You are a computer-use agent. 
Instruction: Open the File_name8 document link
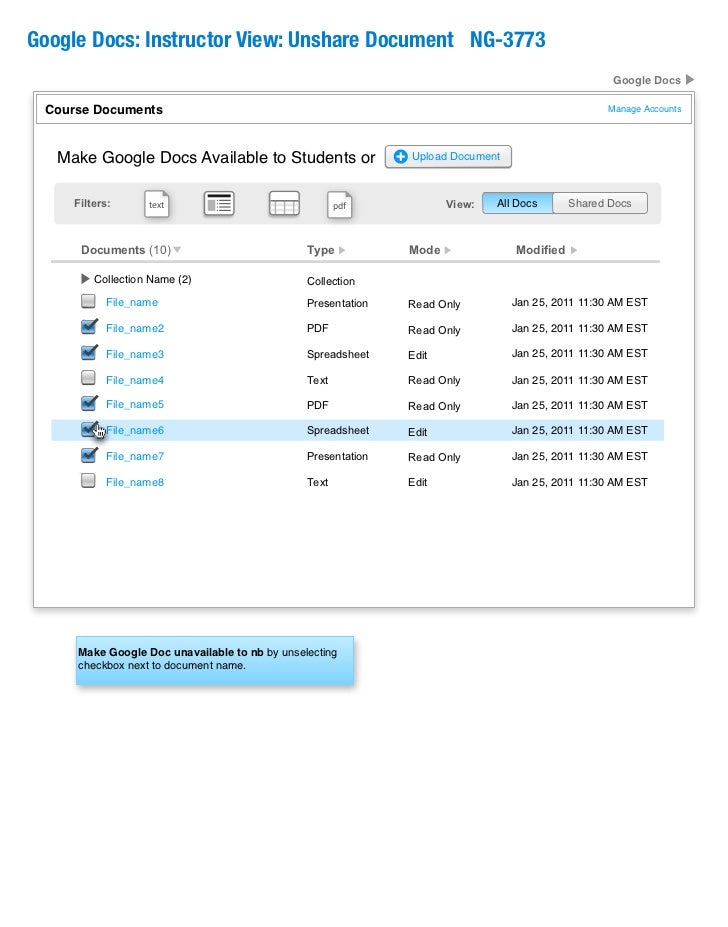pyautogui.click(x=135, y=482)
